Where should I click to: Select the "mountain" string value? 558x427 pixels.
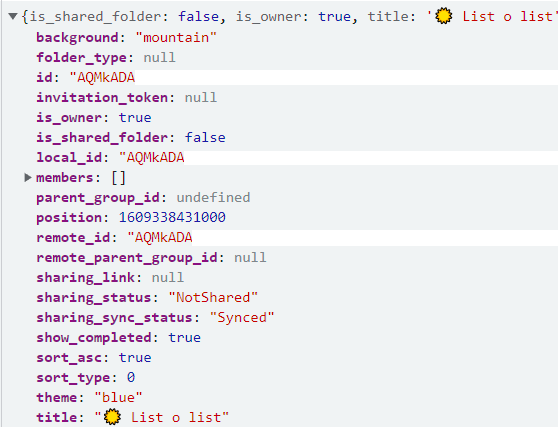[x=176, y=37]
